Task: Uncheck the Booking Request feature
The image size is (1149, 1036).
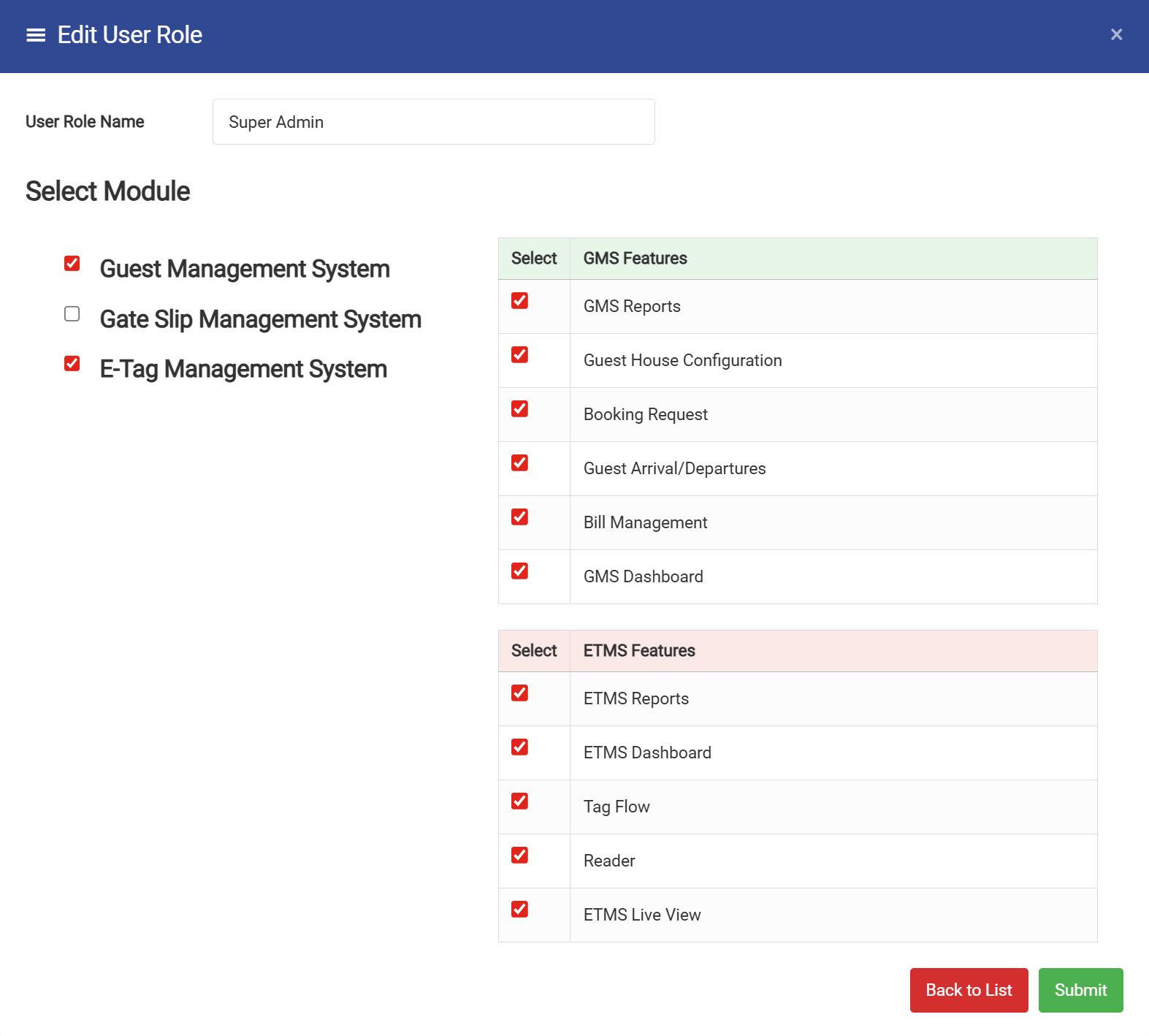Action: [x=519, y=409]
